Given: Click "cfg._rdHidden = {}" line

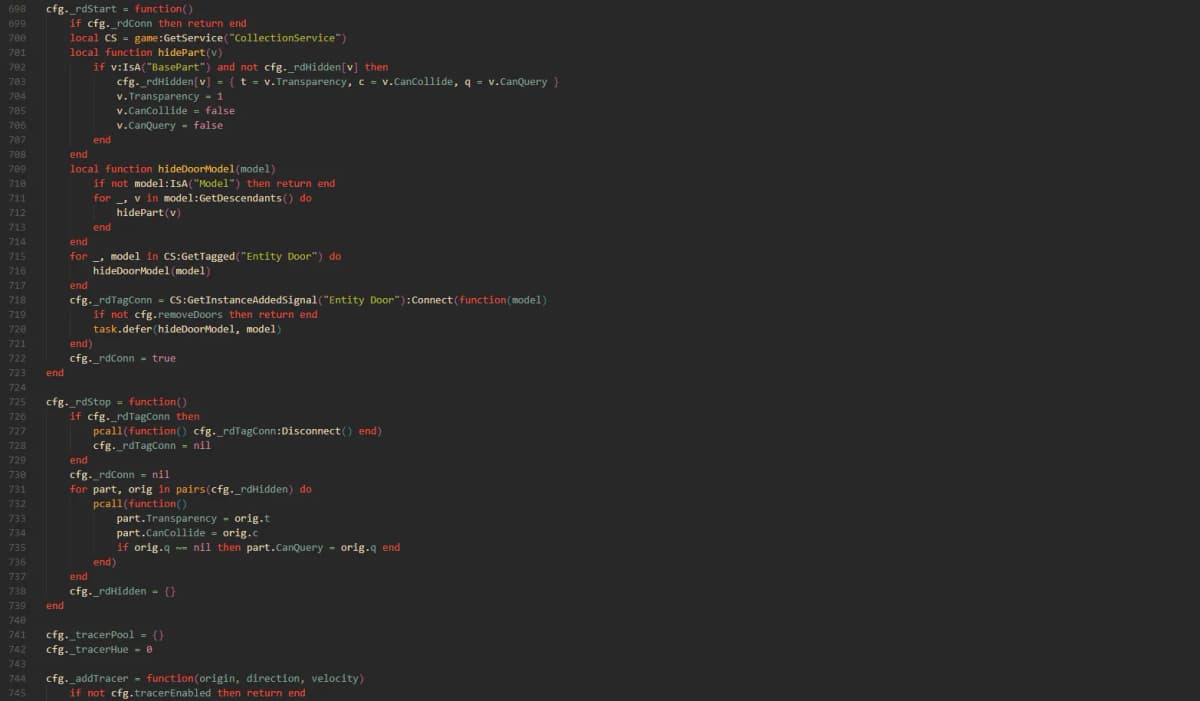Looking at the screenshot, I should click(122, 591).
